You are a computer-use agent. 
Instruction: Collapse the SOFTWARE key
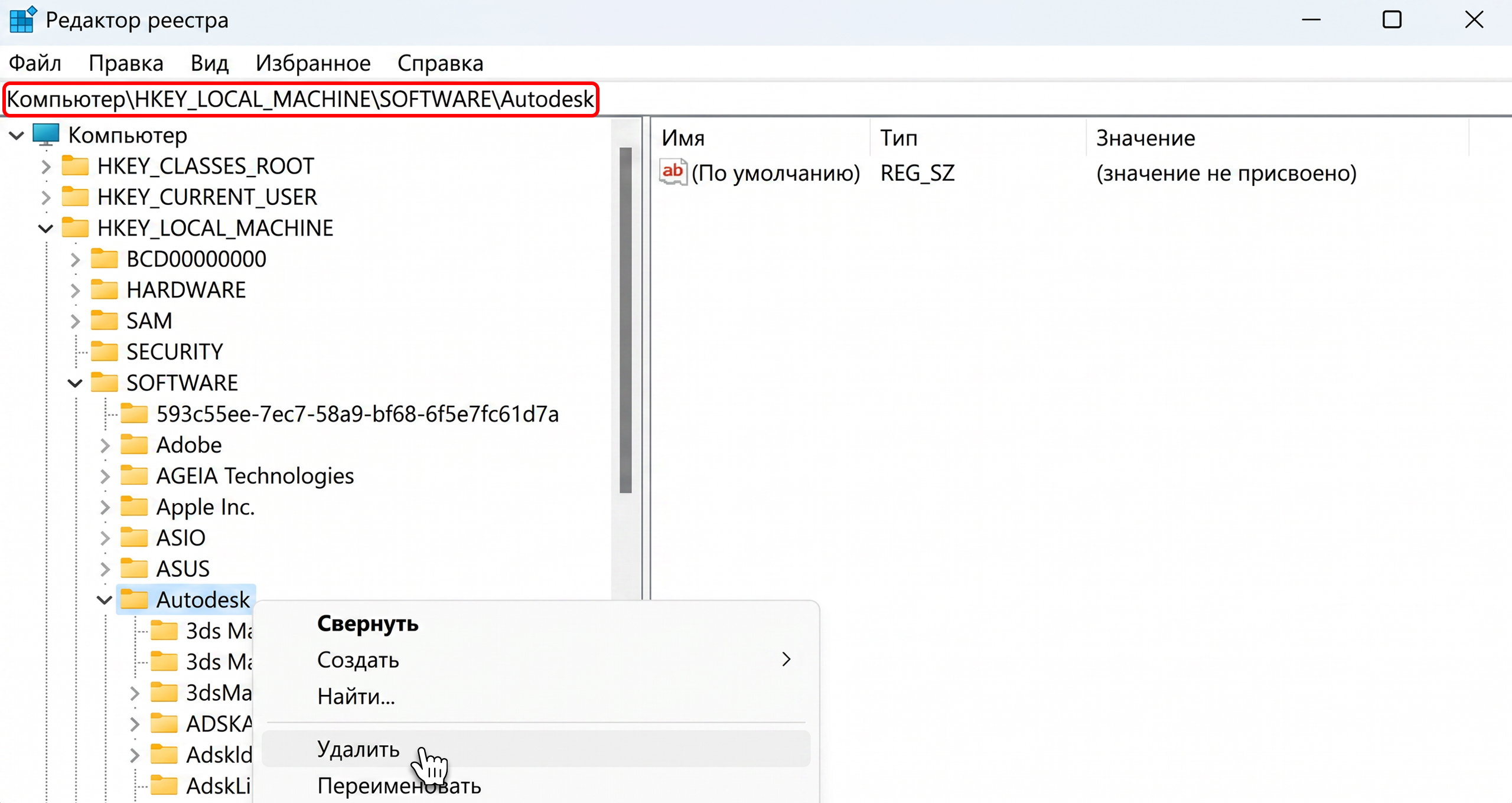(75, 383)
